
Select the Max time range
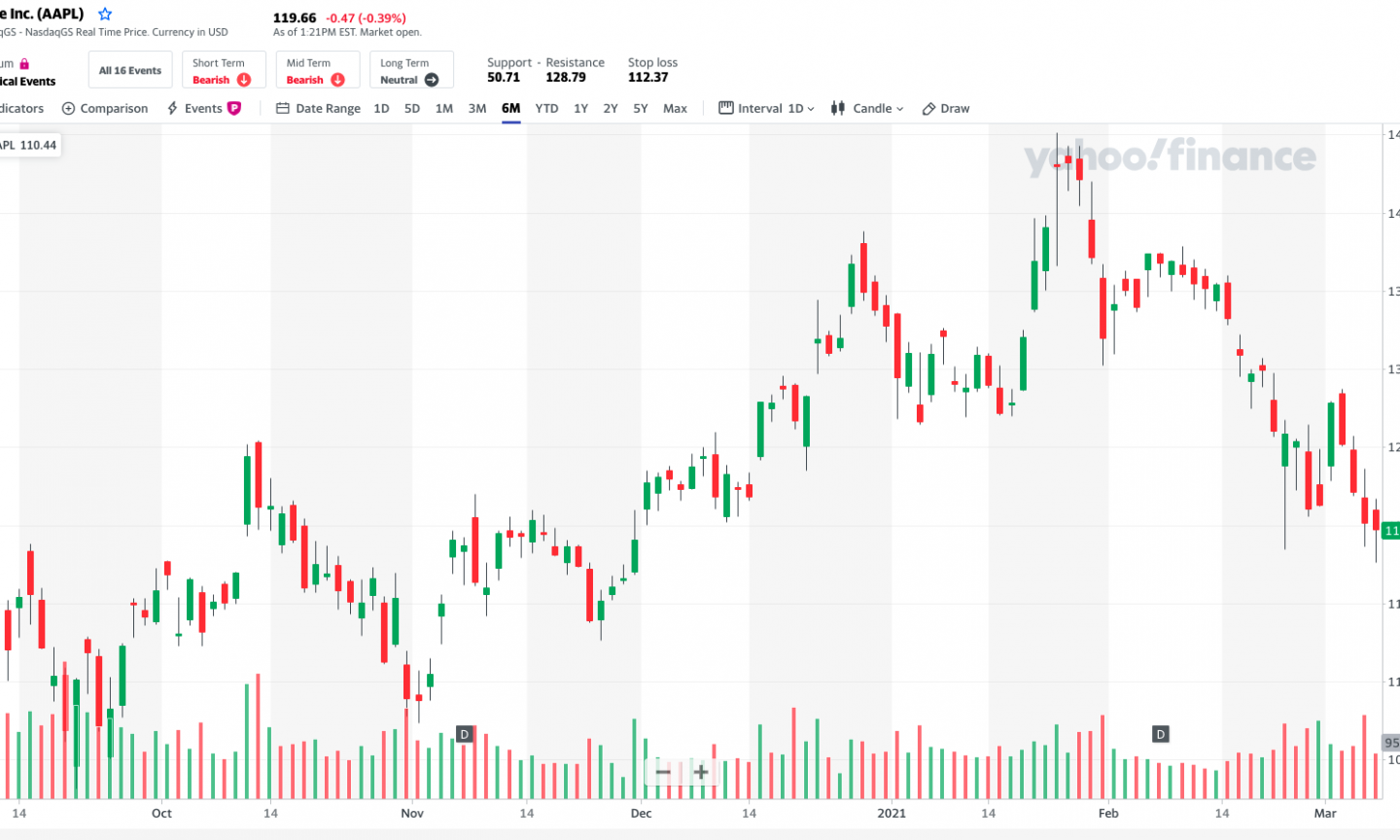coord(675,108)
